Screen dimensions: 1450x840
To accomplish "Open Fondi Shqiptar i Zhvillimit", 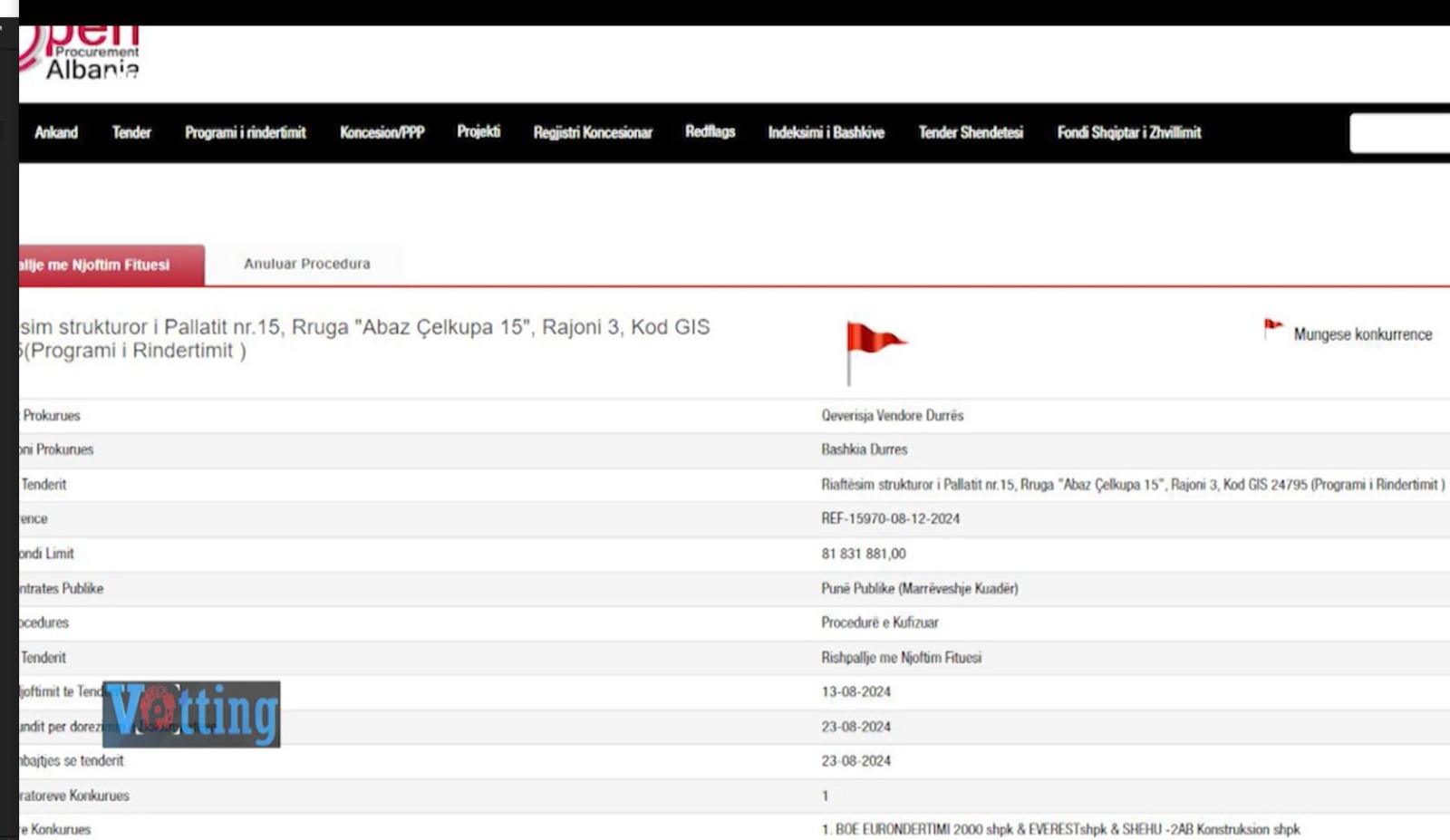I will pyautogui.click(x=1129, y=132).
